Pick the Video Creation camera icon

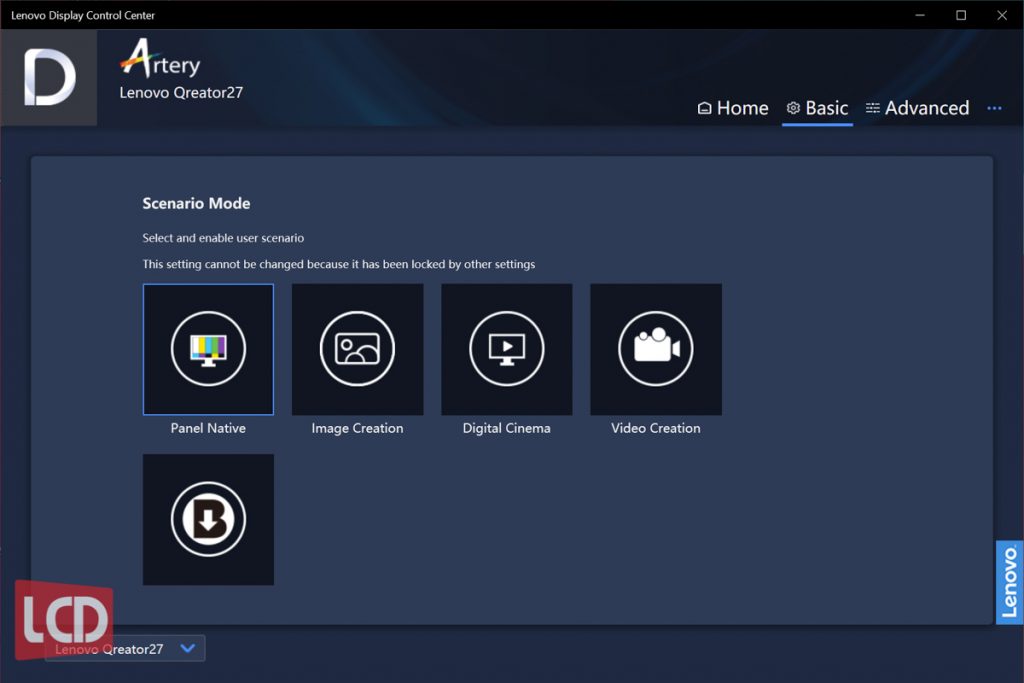tap(656, 349)
